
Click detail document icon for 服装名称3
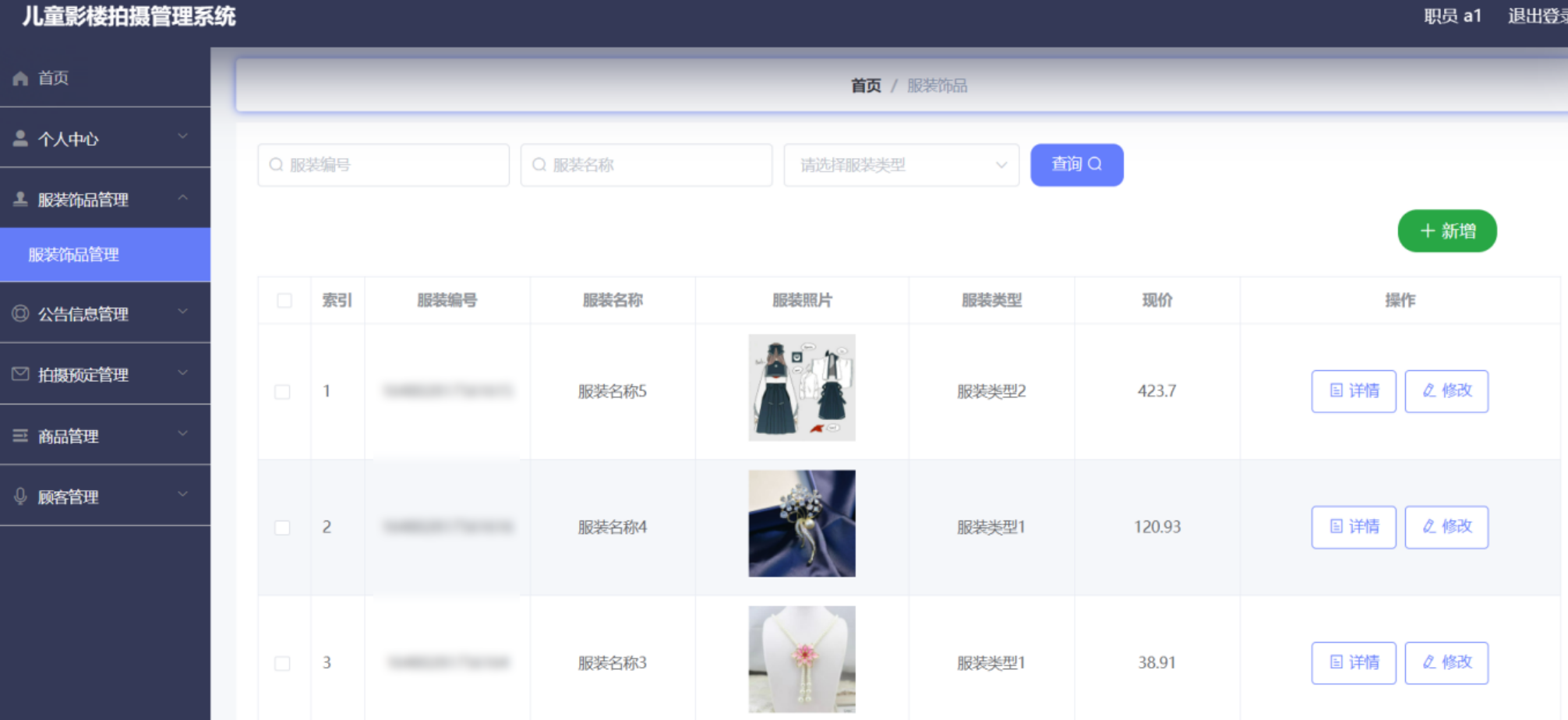[x=1337, y=662]
